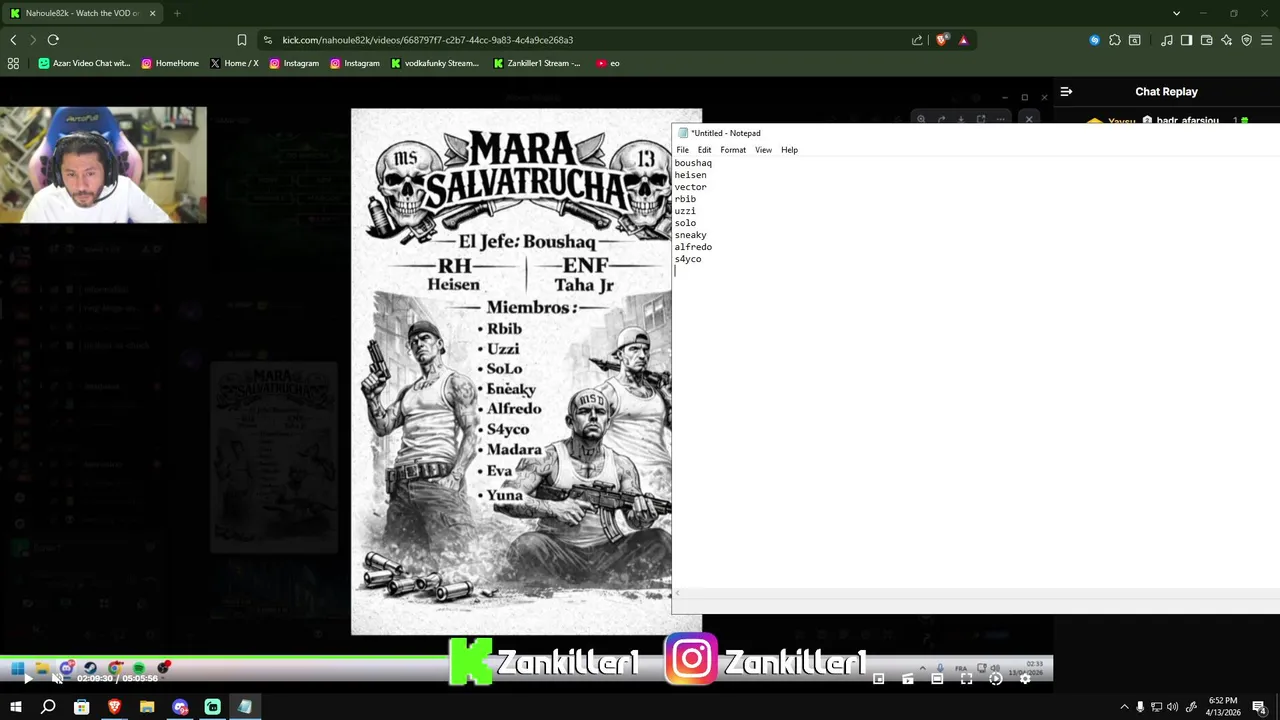Open the Notepad app on the taskbar
1280x720 pixels.
(x=245, y=707)
